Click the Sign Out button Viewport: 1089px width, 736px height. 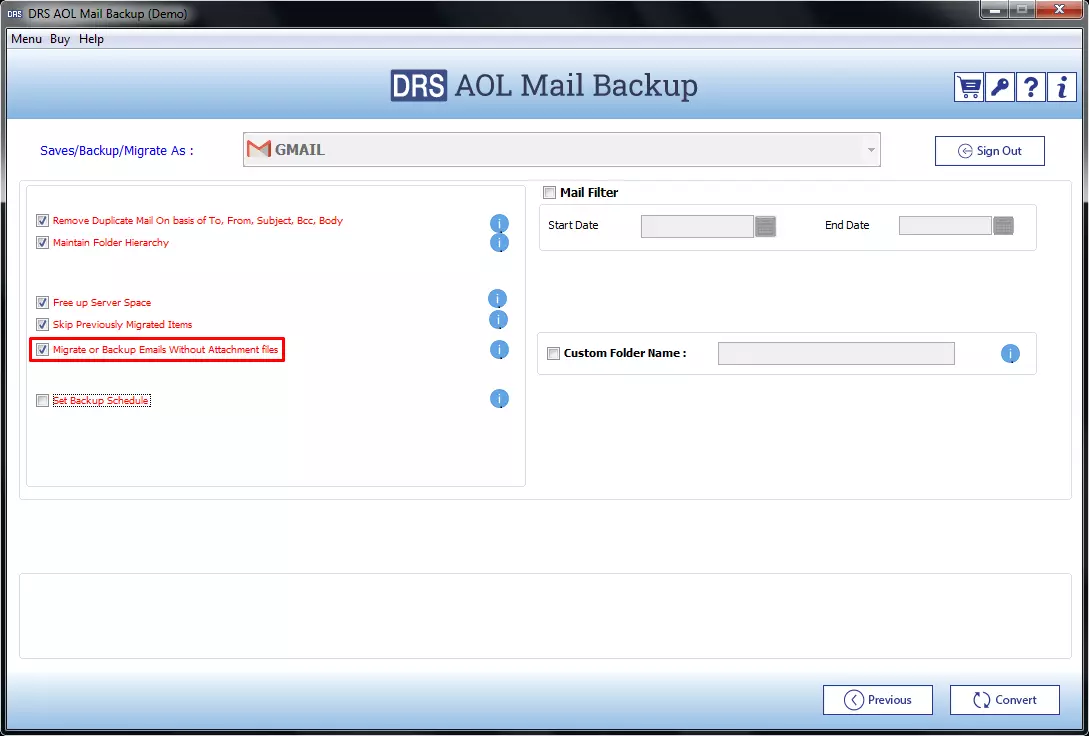pyautogui.click(x=990, y=151)
